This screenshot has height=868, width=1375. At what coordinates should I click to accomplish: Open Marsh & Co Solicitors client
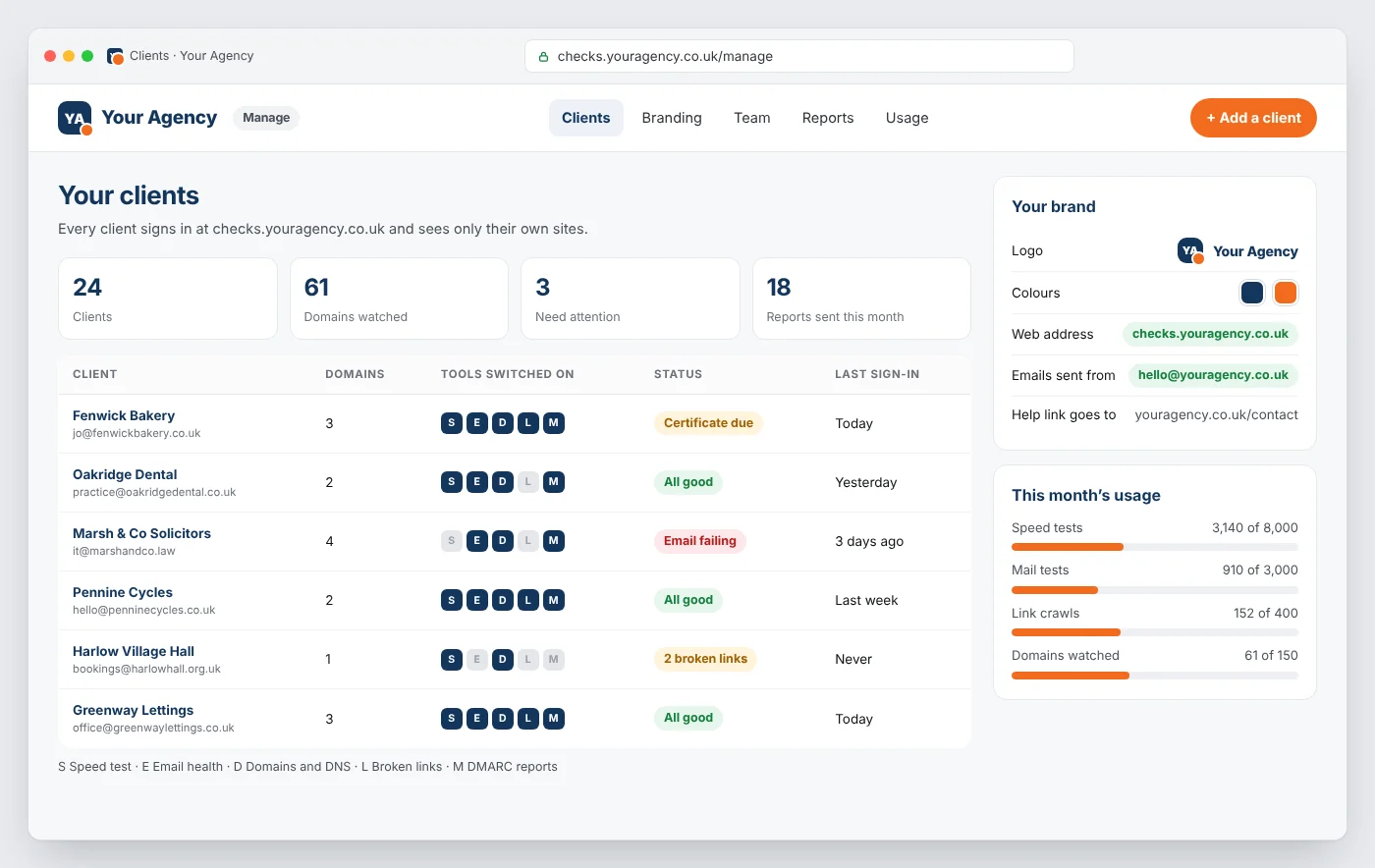click(141, 533)
